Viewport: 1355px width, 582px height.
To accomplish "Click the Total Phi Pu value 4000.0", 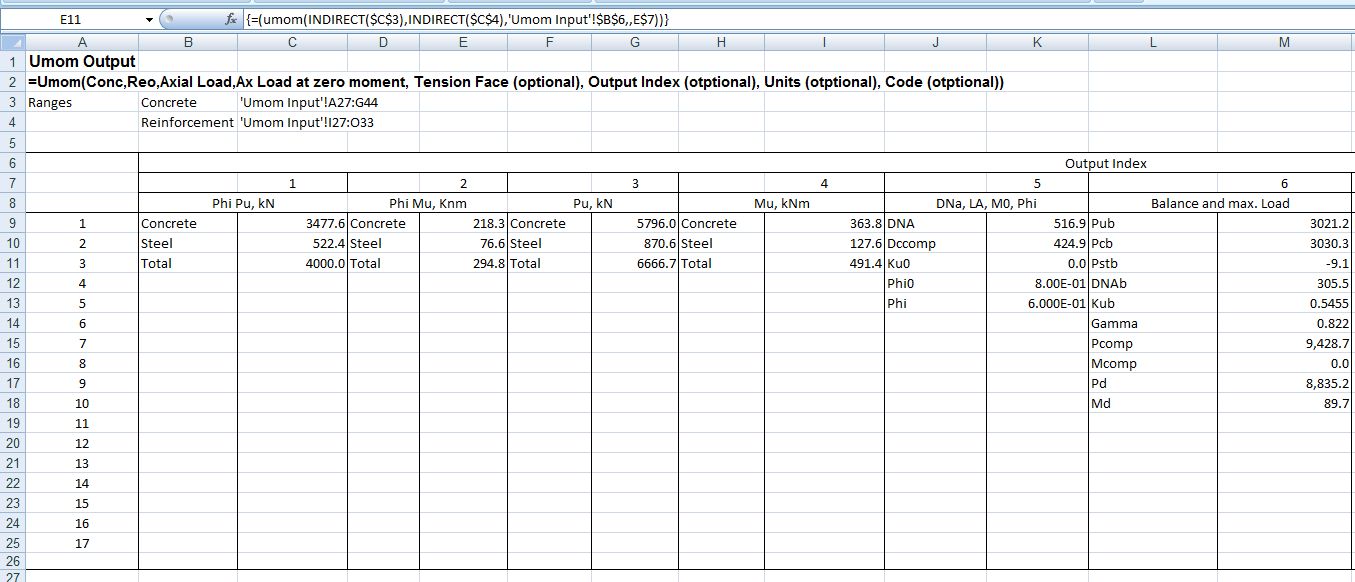I will (292, 263).
